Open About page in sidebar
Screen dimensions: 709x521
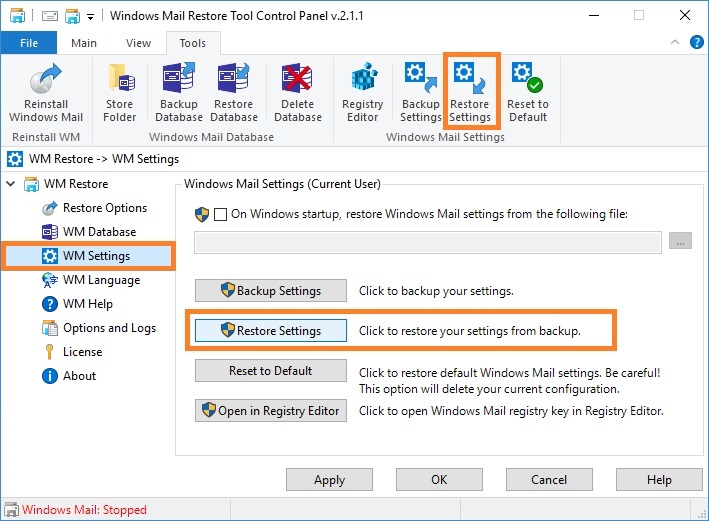pyautogui.click(x=69, y=376)
